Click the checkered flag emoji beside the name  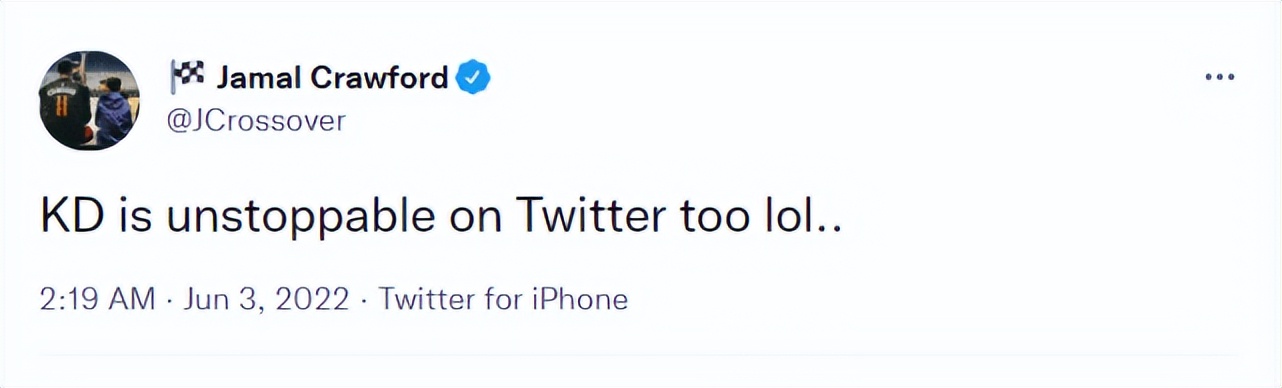pos(187,75)
